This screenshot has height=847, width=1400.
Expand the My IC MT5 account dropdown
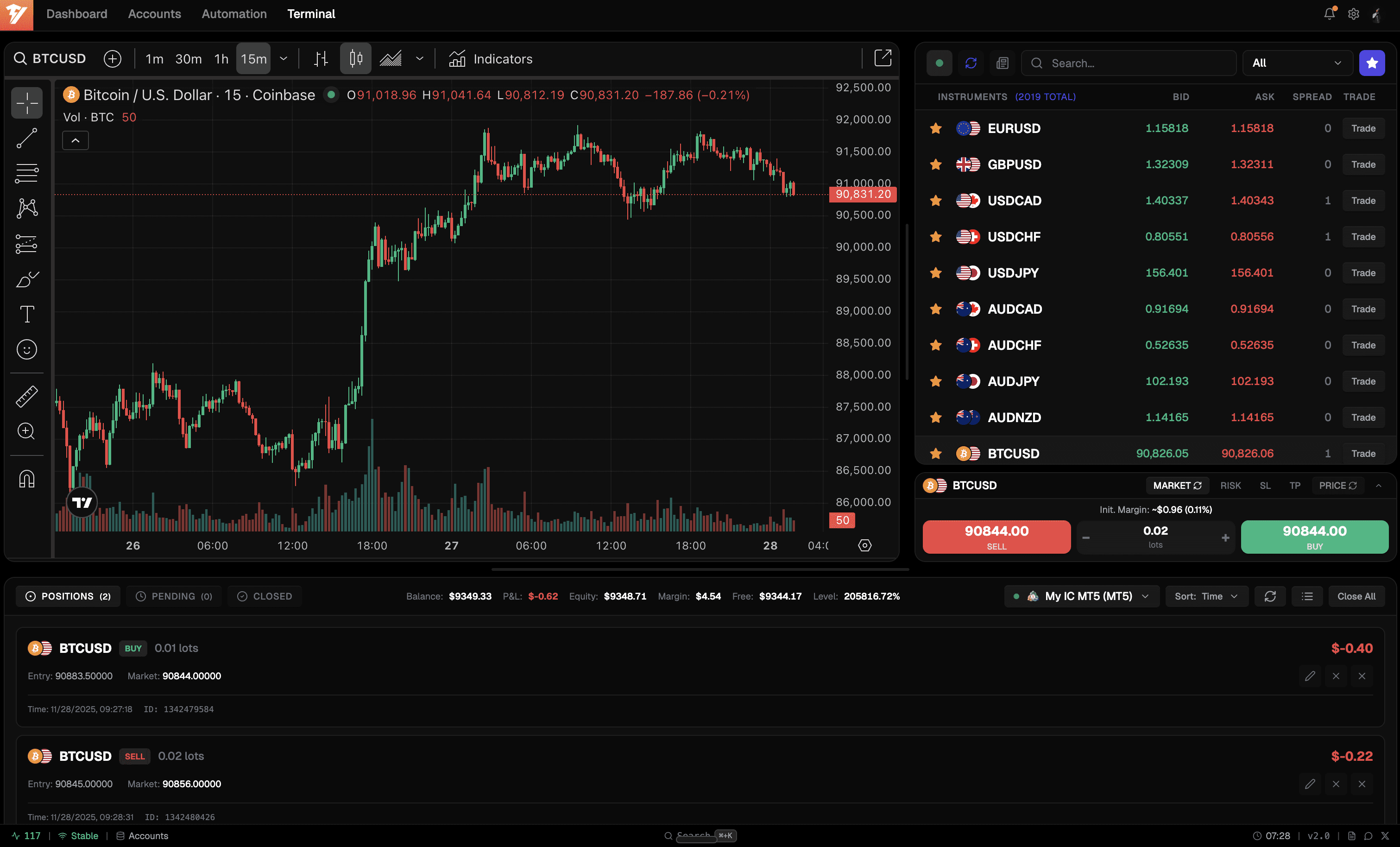click(1082, 596)
